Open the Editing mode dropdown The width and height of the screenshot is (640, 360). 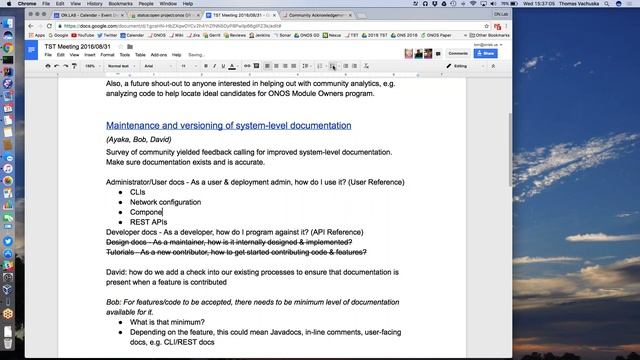tap(464, 66)
